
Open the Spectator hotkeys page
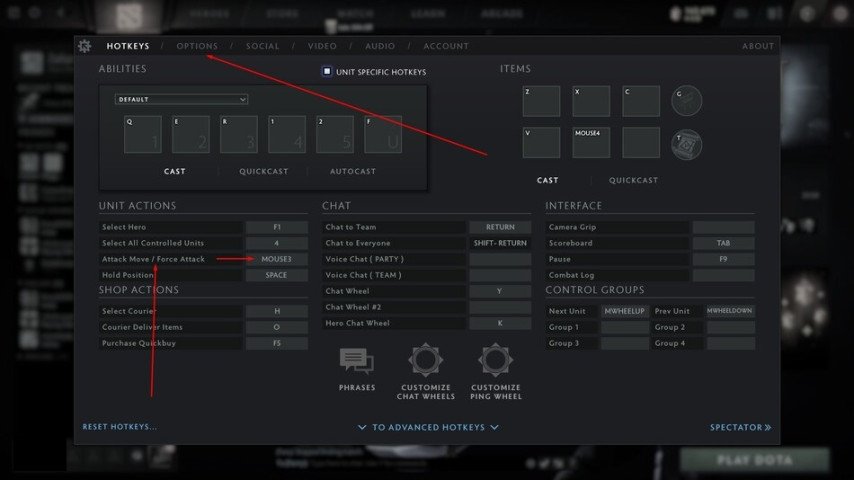click(x=740, y=427)
